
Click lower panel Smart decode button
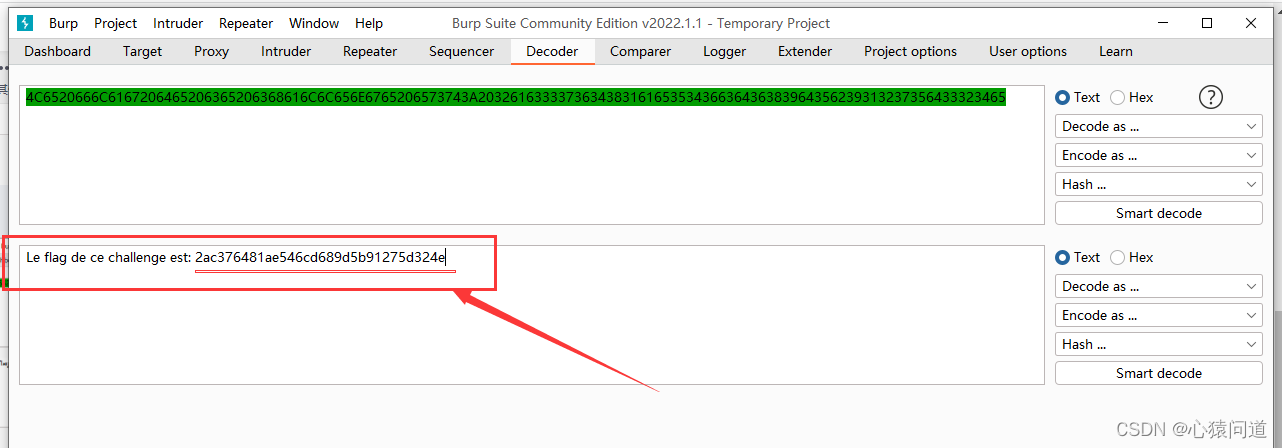(1159, 373)
